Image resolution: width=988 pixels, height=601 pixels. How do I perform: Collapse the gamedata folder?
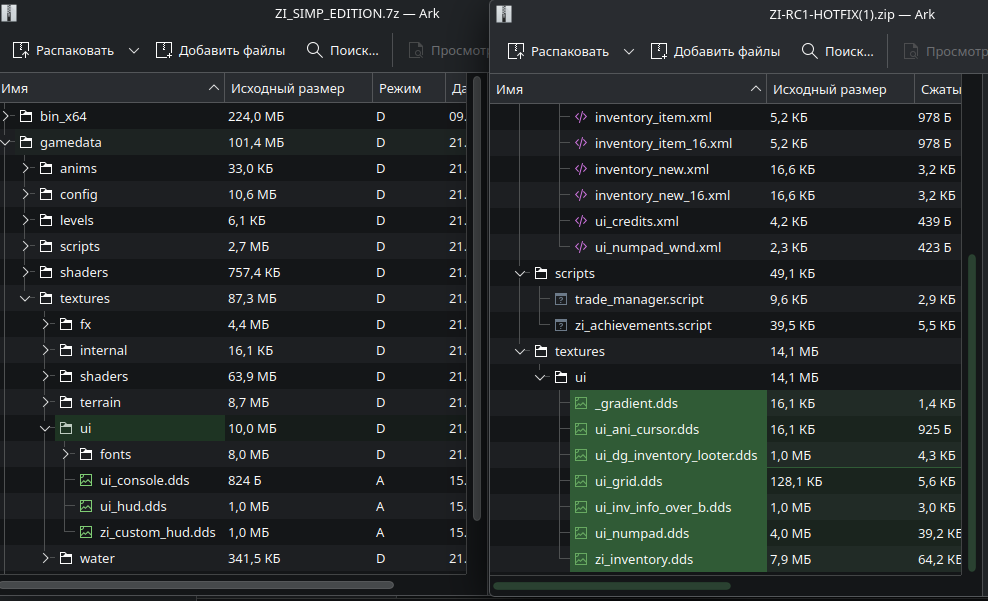point(7,142)
